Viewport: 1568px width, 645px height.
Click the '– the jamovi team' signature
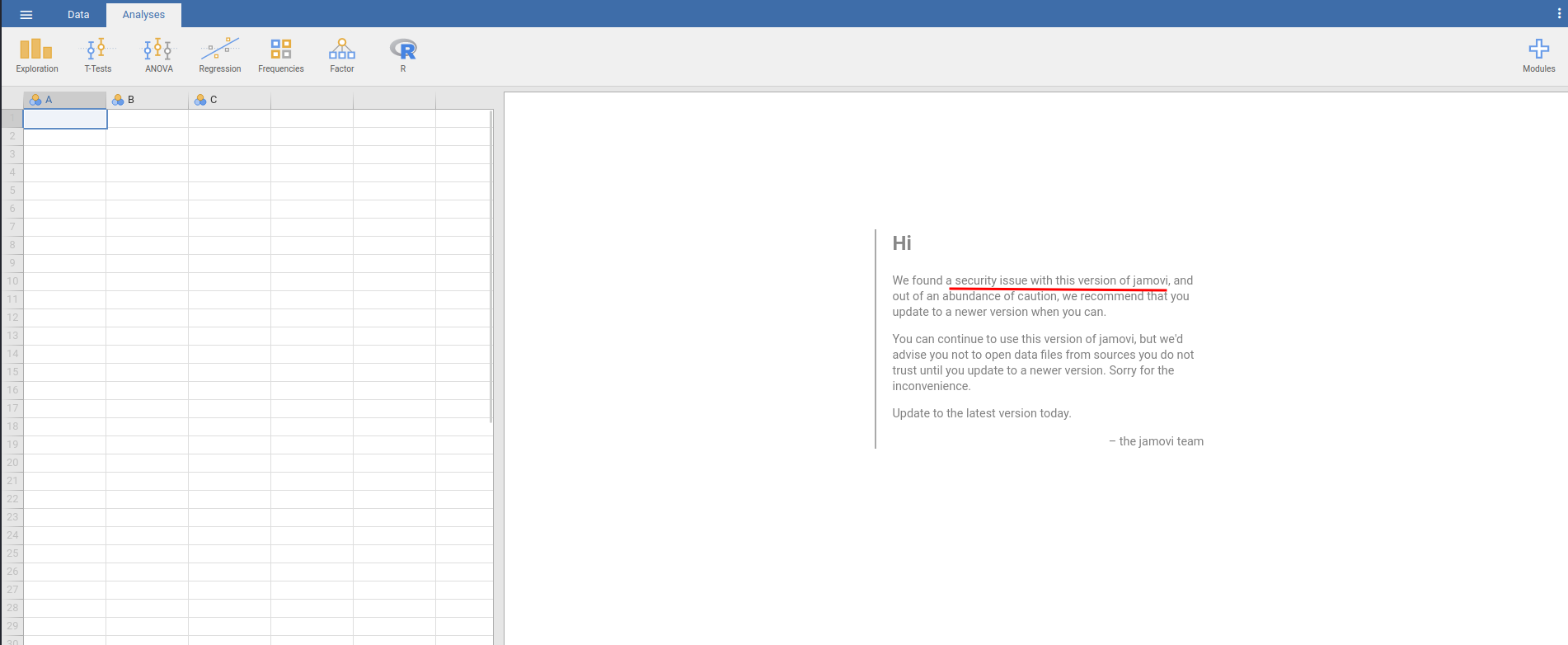point(1156,441)
